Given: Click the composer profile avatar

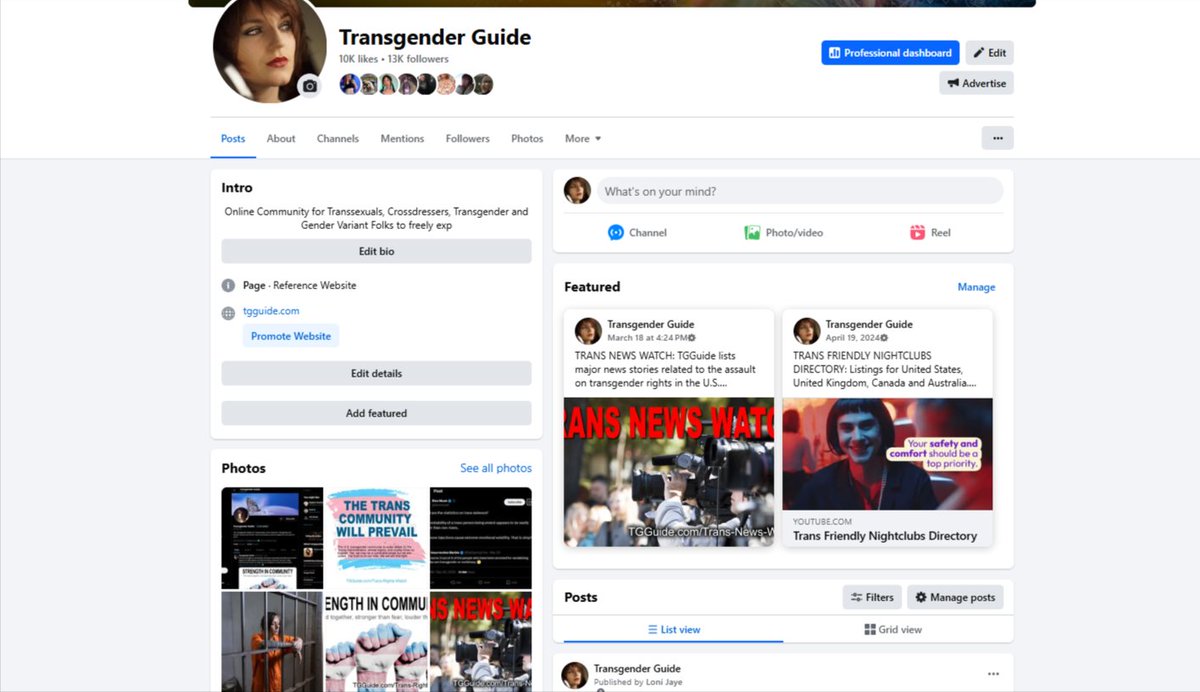Looking at the screenshot, I should coord(577,191).
